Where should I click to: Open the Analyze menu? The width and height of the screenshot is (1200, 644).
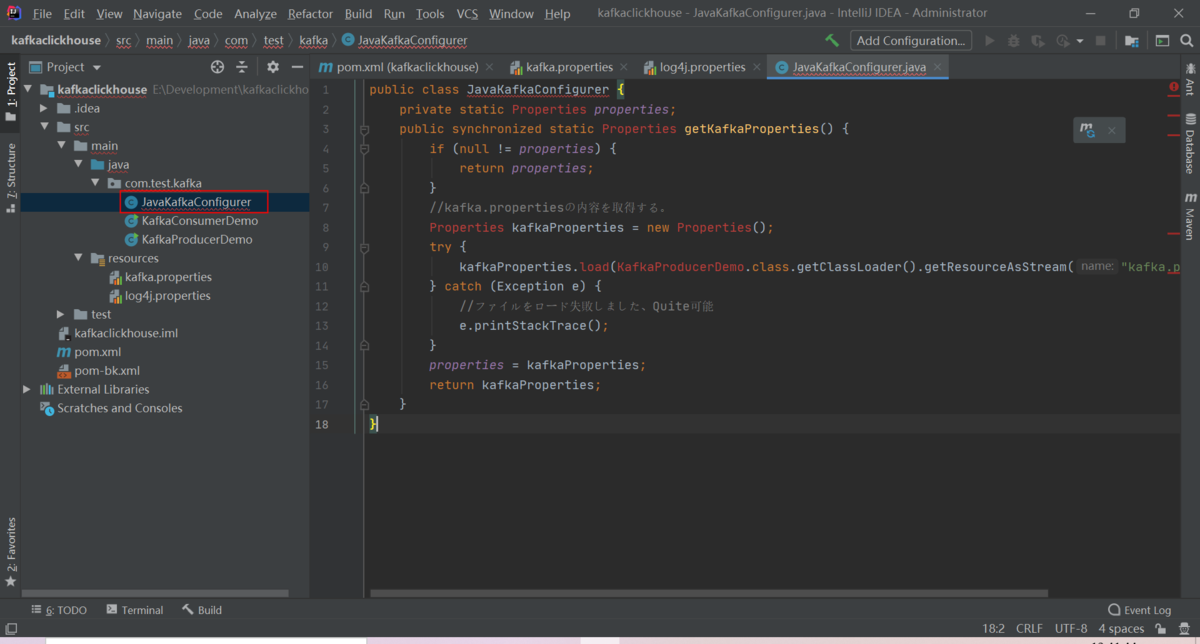pos(255,14)
